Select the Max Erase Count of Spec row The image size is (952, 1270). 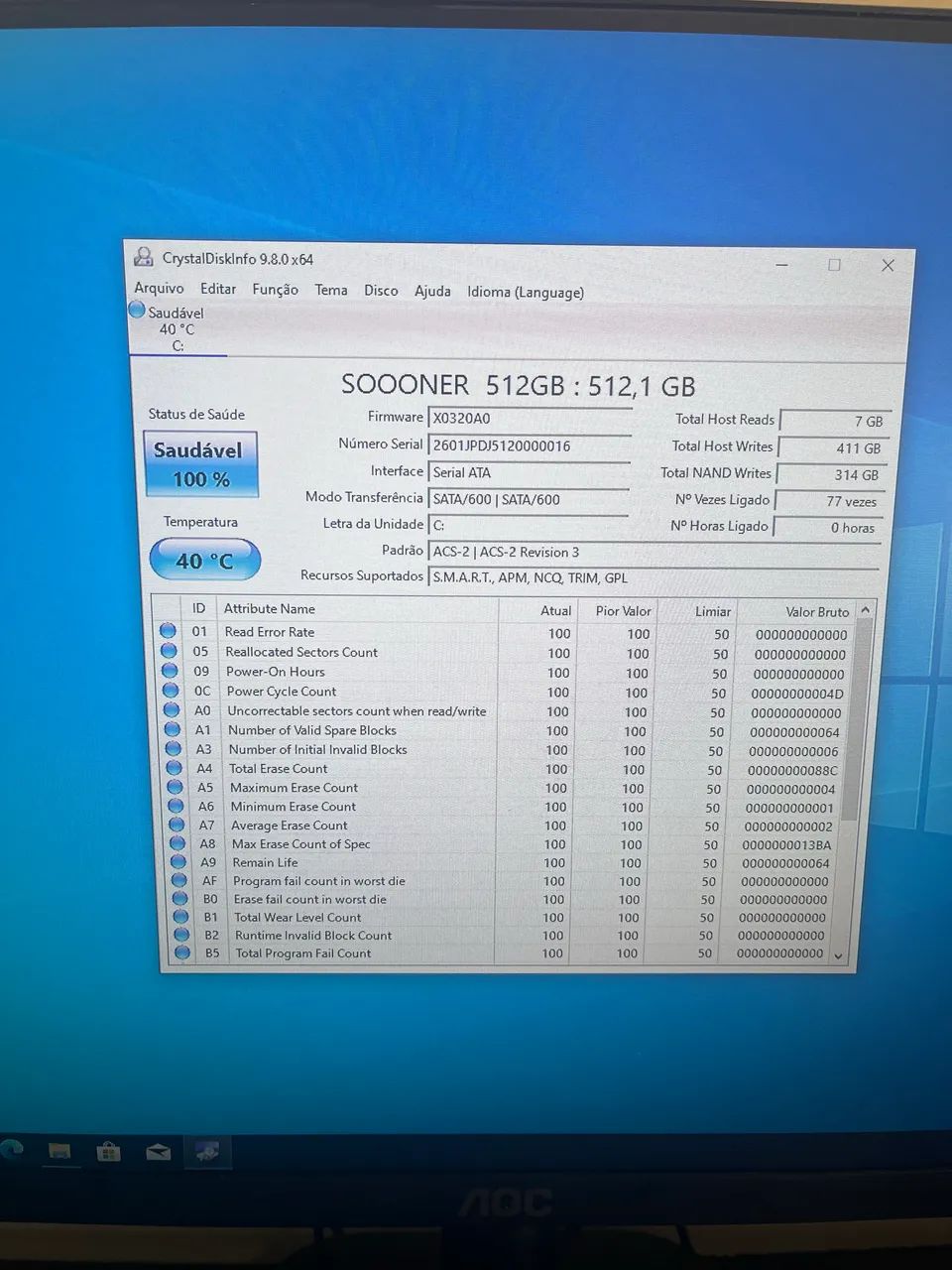501,844
